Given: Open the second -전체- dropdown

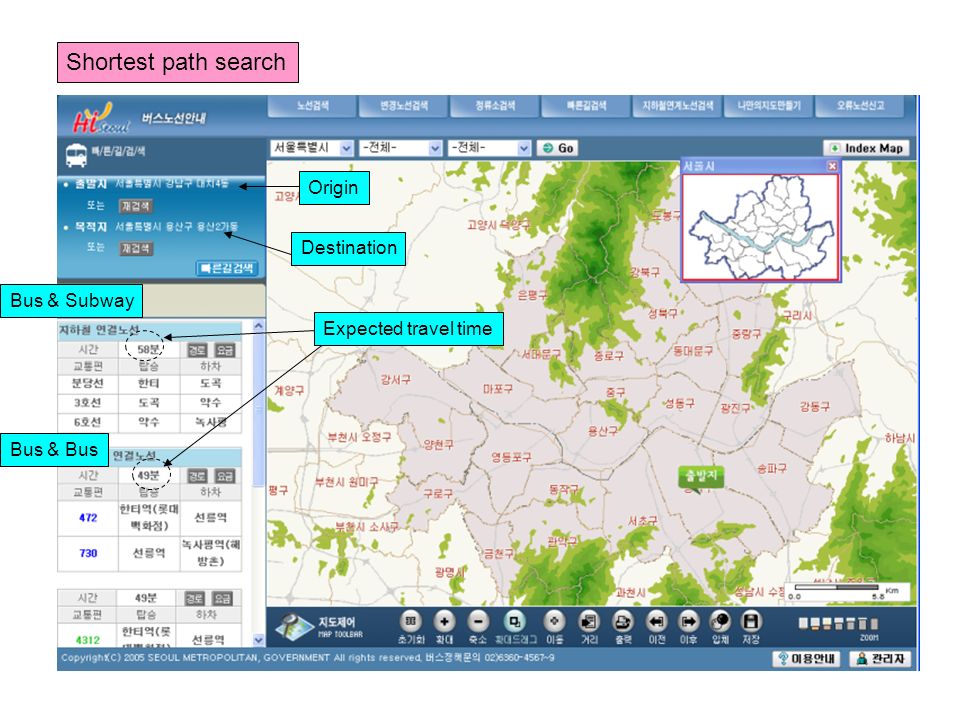Looking at the screenshot, I should [x=489, y=148].
